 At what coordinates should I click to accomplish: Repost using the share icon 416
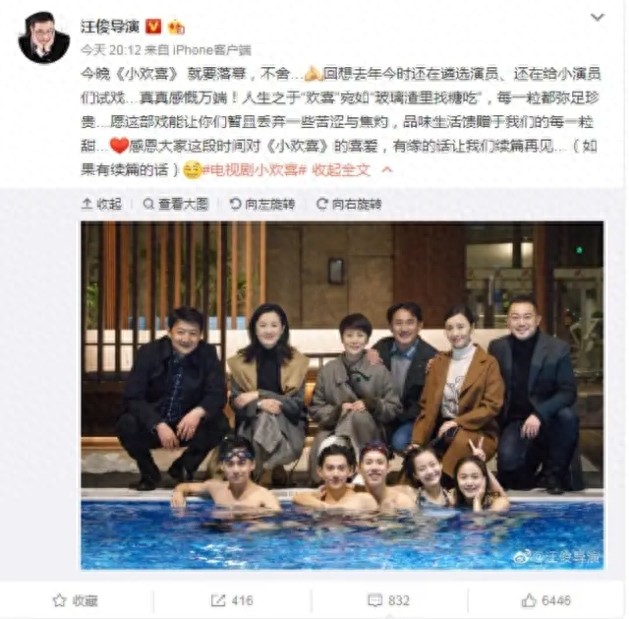click(232, 601)
